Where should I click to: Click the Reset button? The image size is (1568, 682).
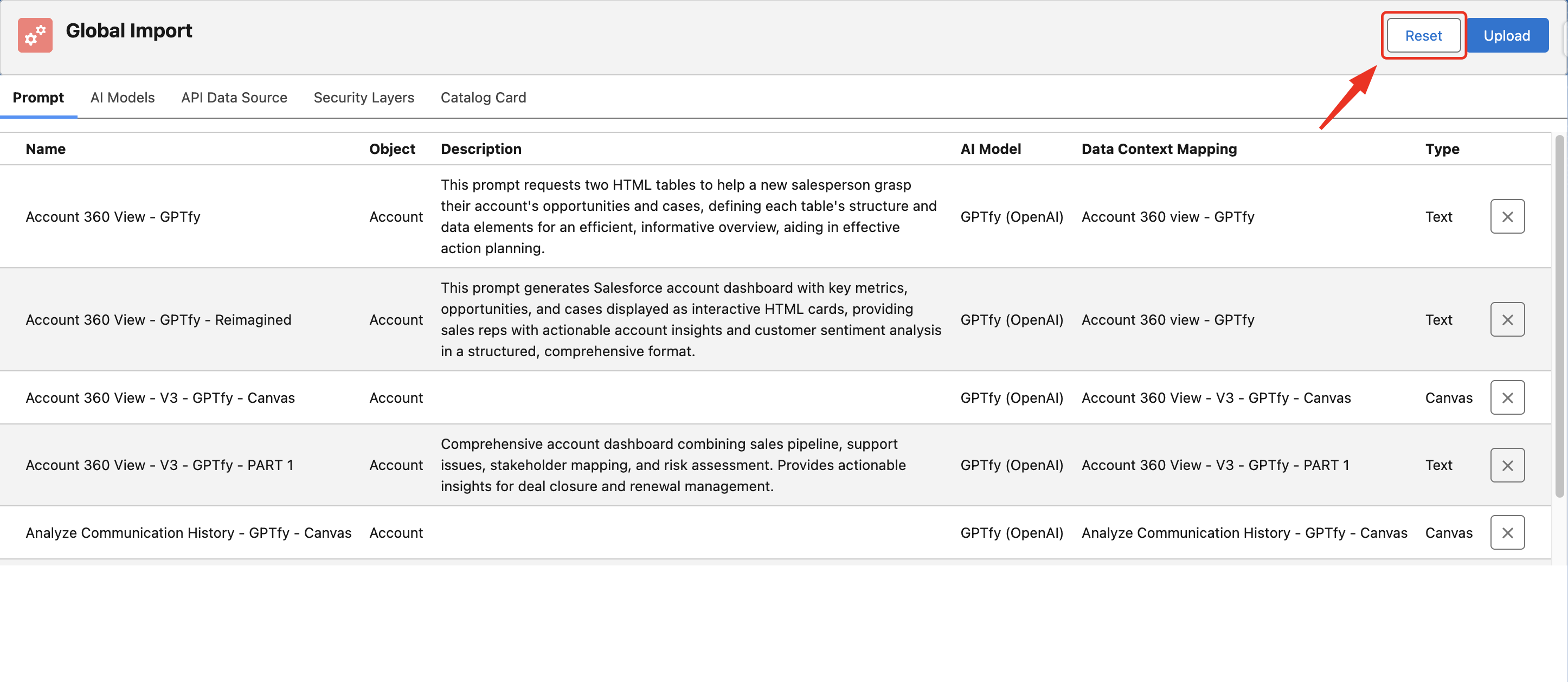tap(1423, 35)
